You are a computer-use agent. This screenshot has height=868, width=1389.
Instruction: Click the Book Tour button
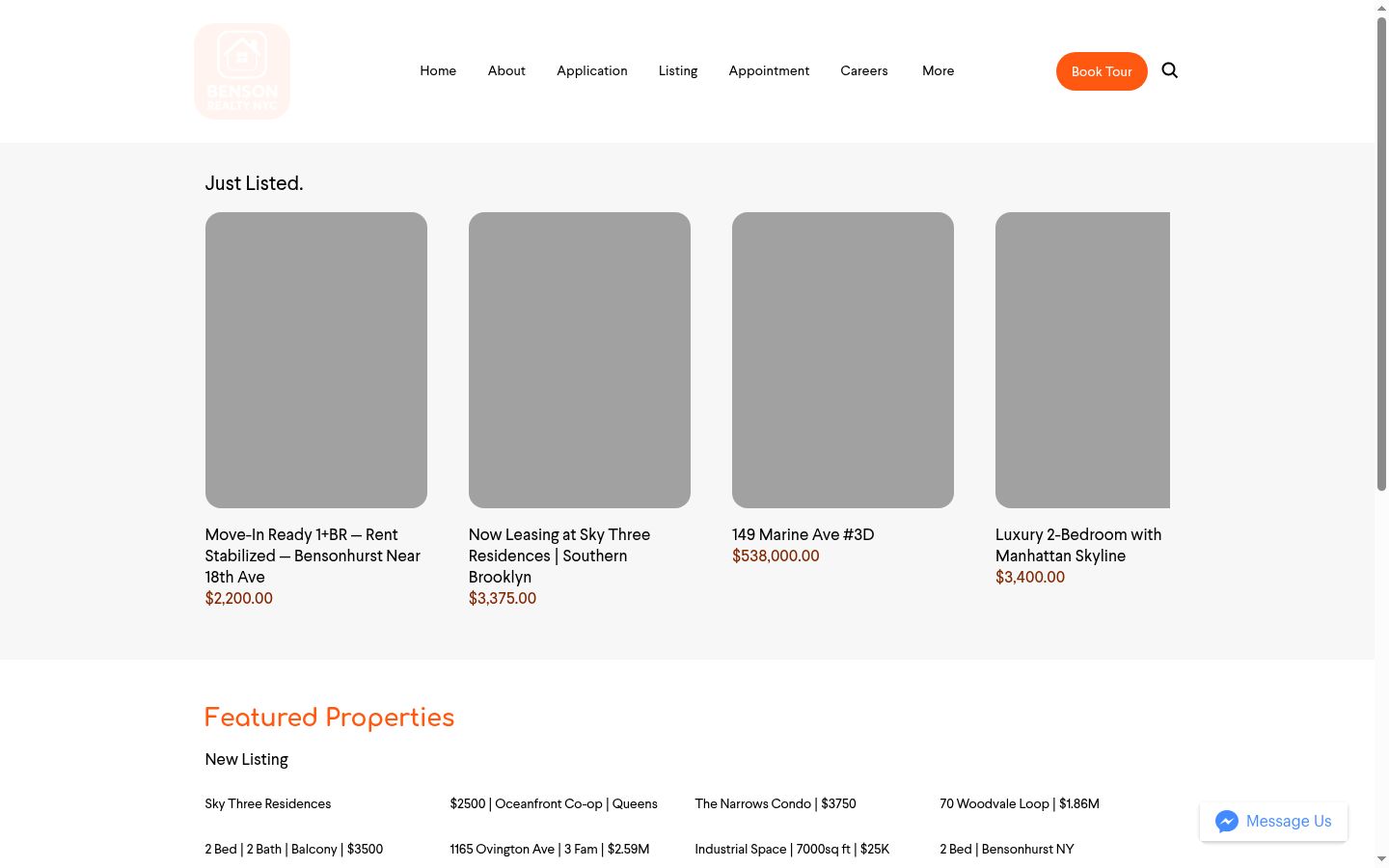tap(1102, 71)
